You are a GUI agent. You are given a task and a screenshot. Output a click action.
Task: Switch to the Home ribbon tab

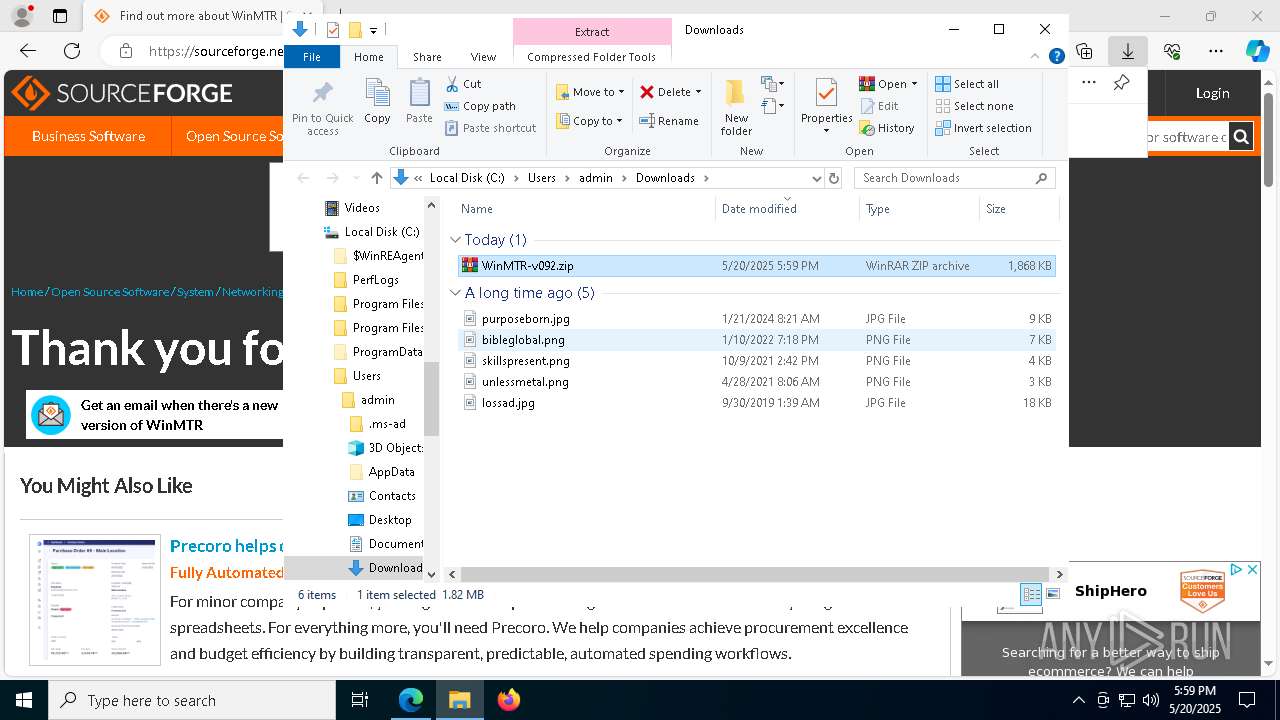[368, 57]
